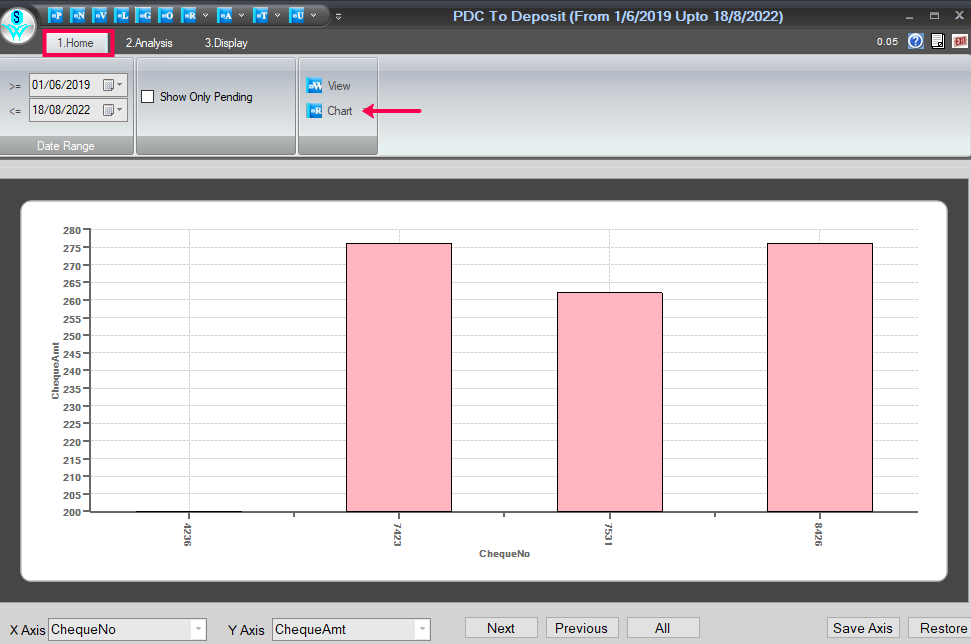Viewport: 971px width, 644px height.
Task: Click the G quick access toolbar icon
Action: tap(144, 16)
